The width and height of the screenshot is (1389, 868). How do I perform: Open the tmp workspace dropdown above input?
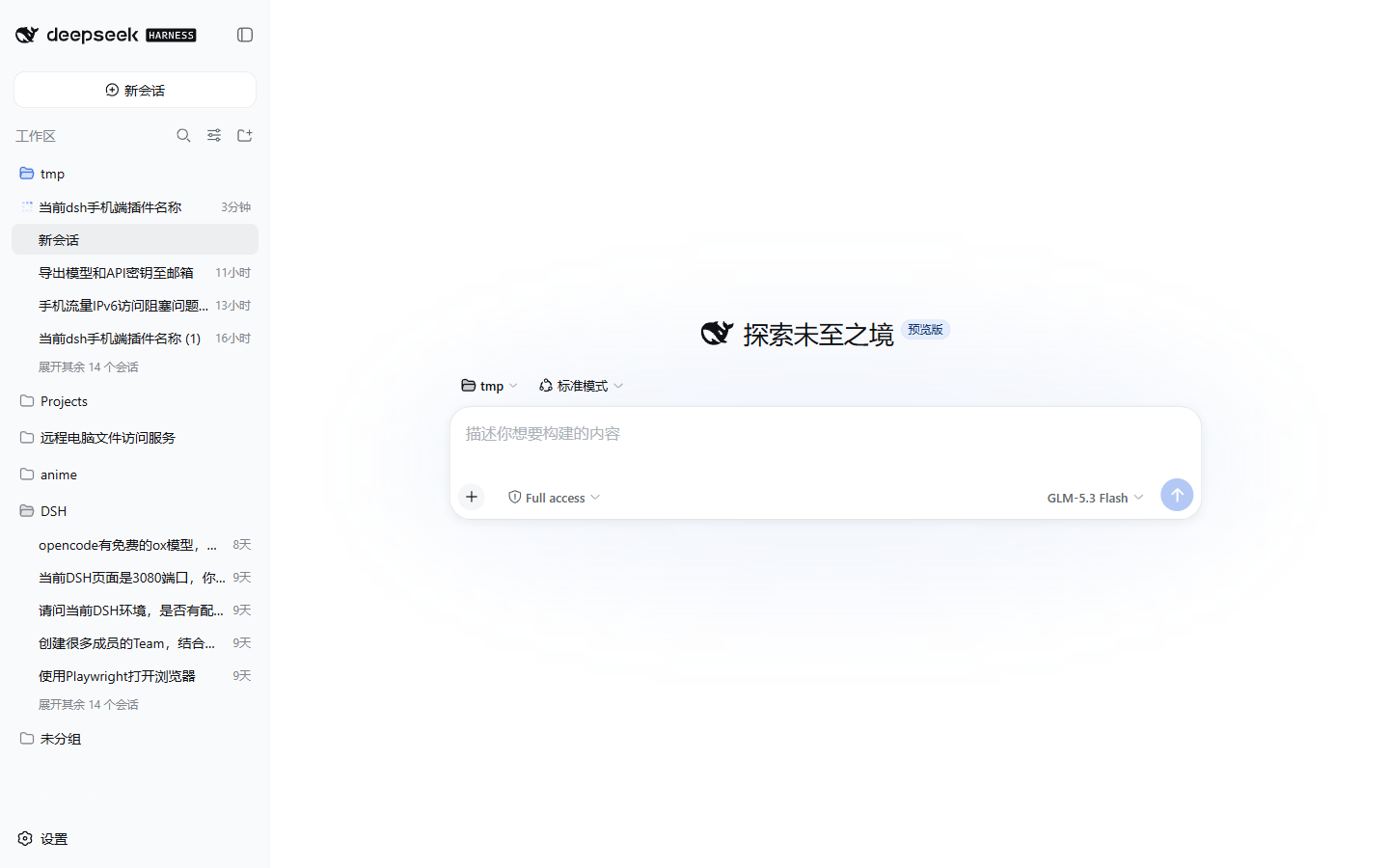[x=489, y=386]
